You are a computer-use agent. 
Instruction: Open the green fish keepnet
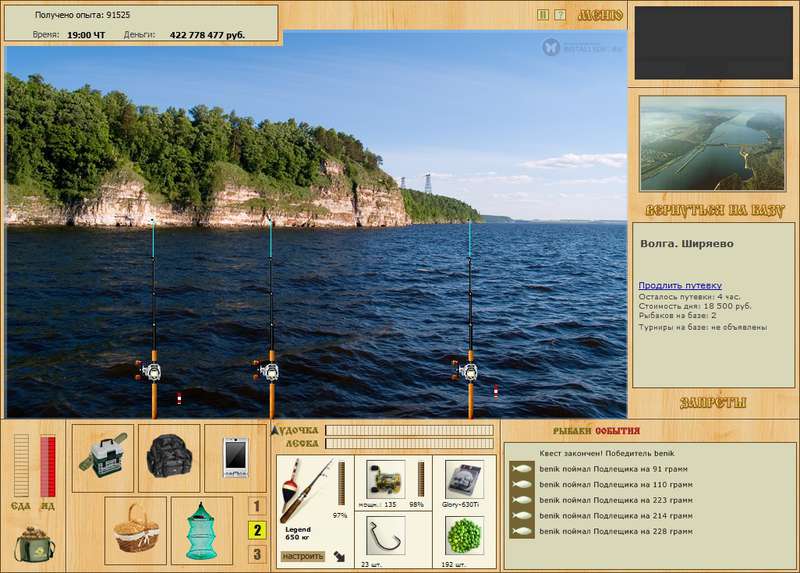(202, 531)
